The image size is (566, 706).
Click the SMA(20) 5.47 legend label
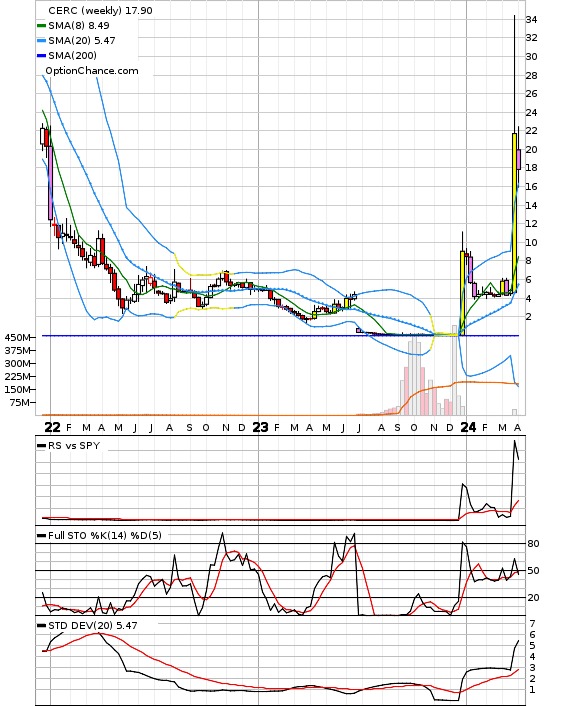pos(82,41)
